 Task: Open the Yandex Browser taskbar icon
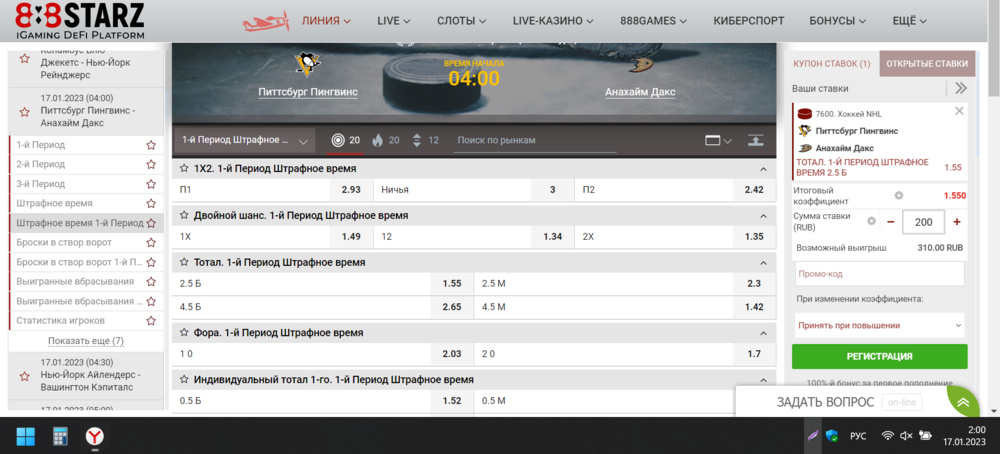95,437
